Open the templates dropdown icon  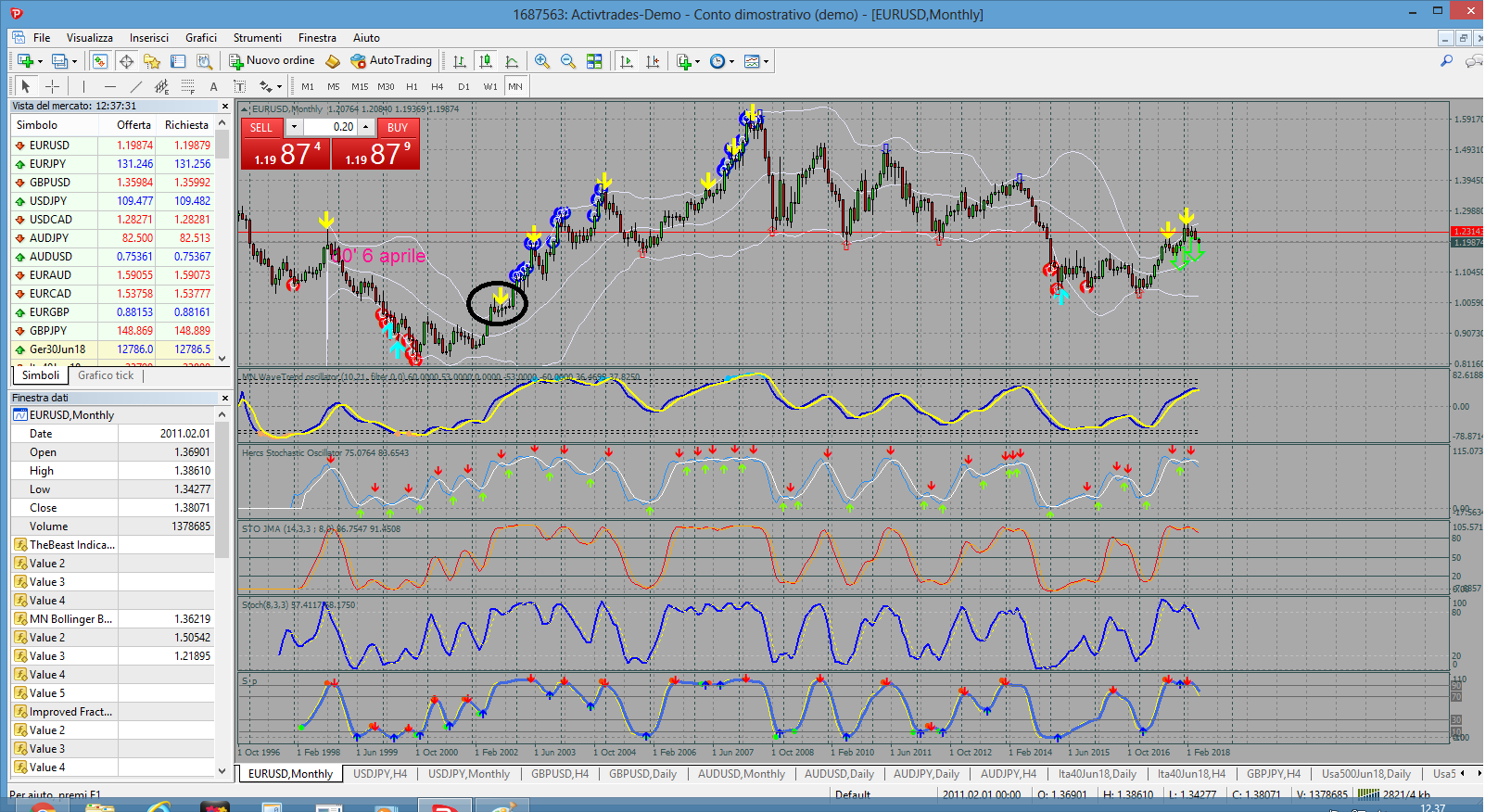tap(752, 61)
